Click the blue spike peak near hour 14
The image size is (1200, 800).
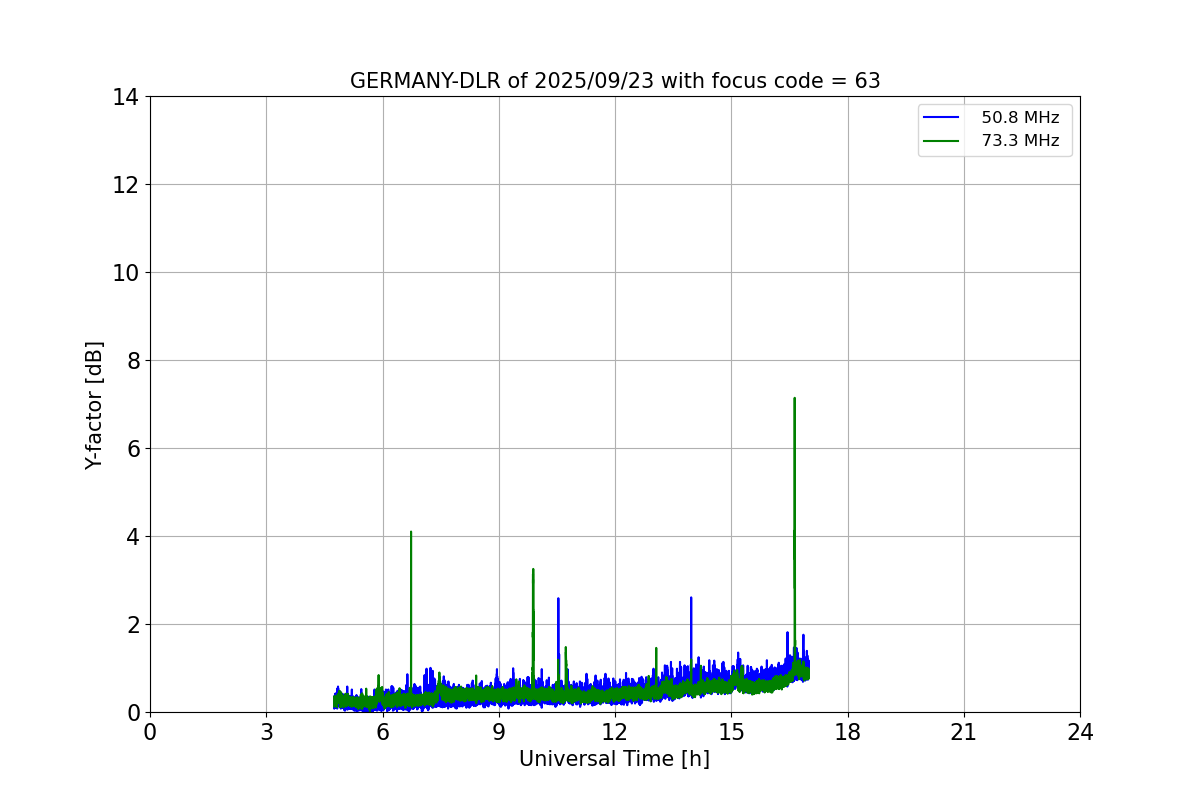coord(691,598)
